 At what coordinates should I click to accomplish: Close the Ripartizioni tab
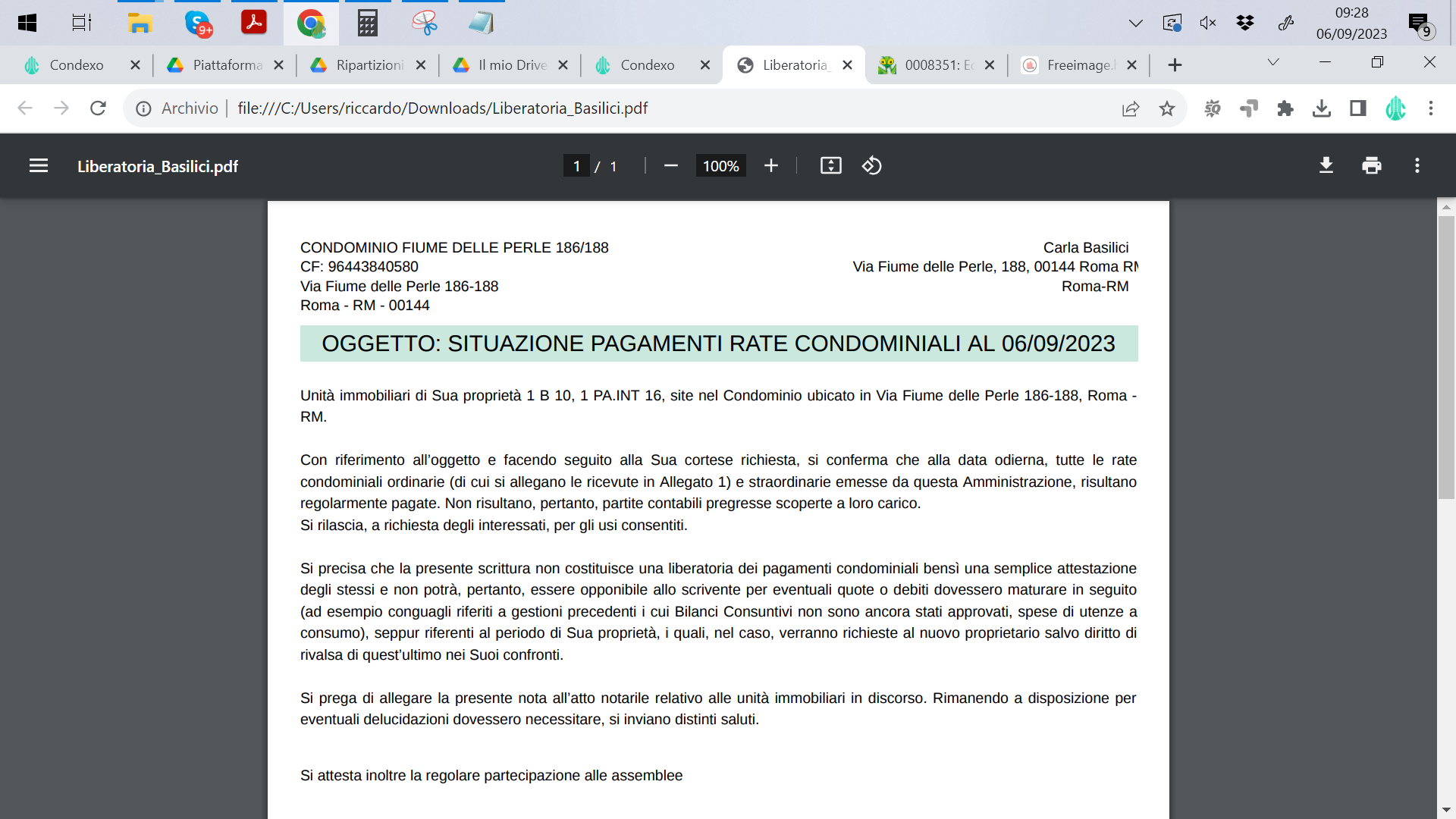421,65
